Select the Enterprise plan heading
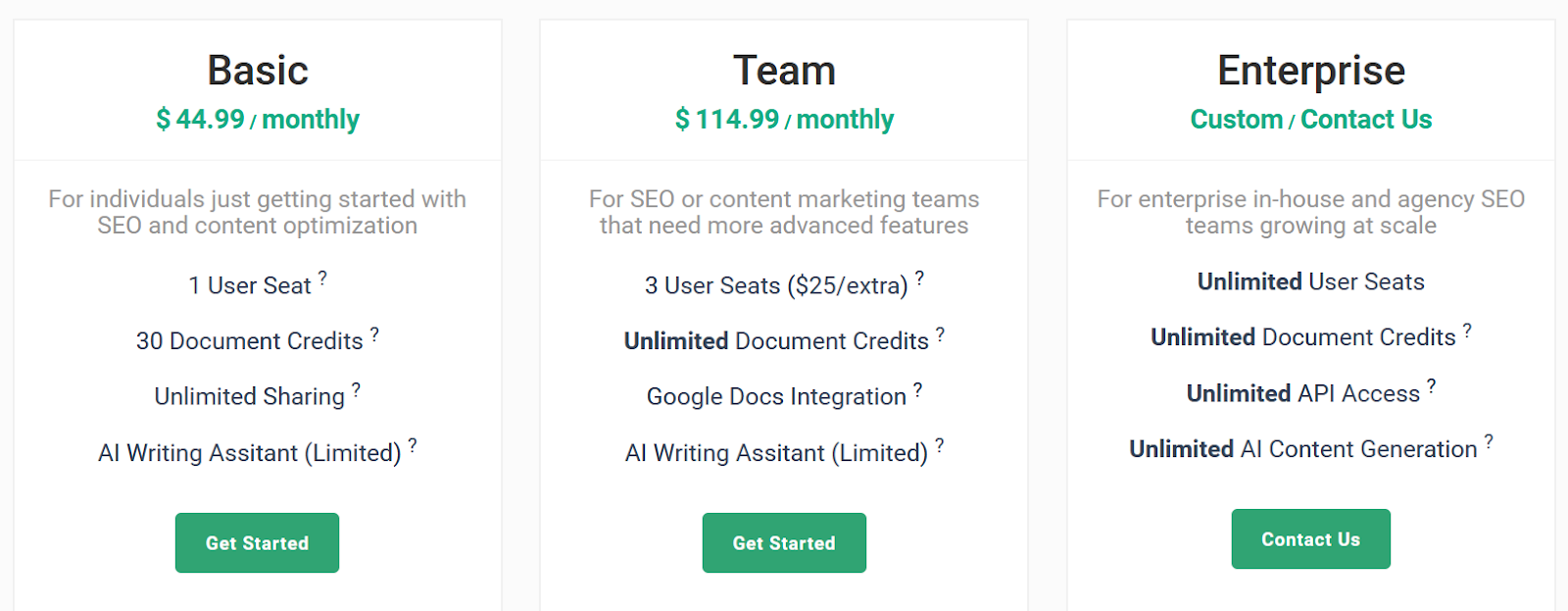This screenshot has height=611, width=1568. (x=1311, y=71)
